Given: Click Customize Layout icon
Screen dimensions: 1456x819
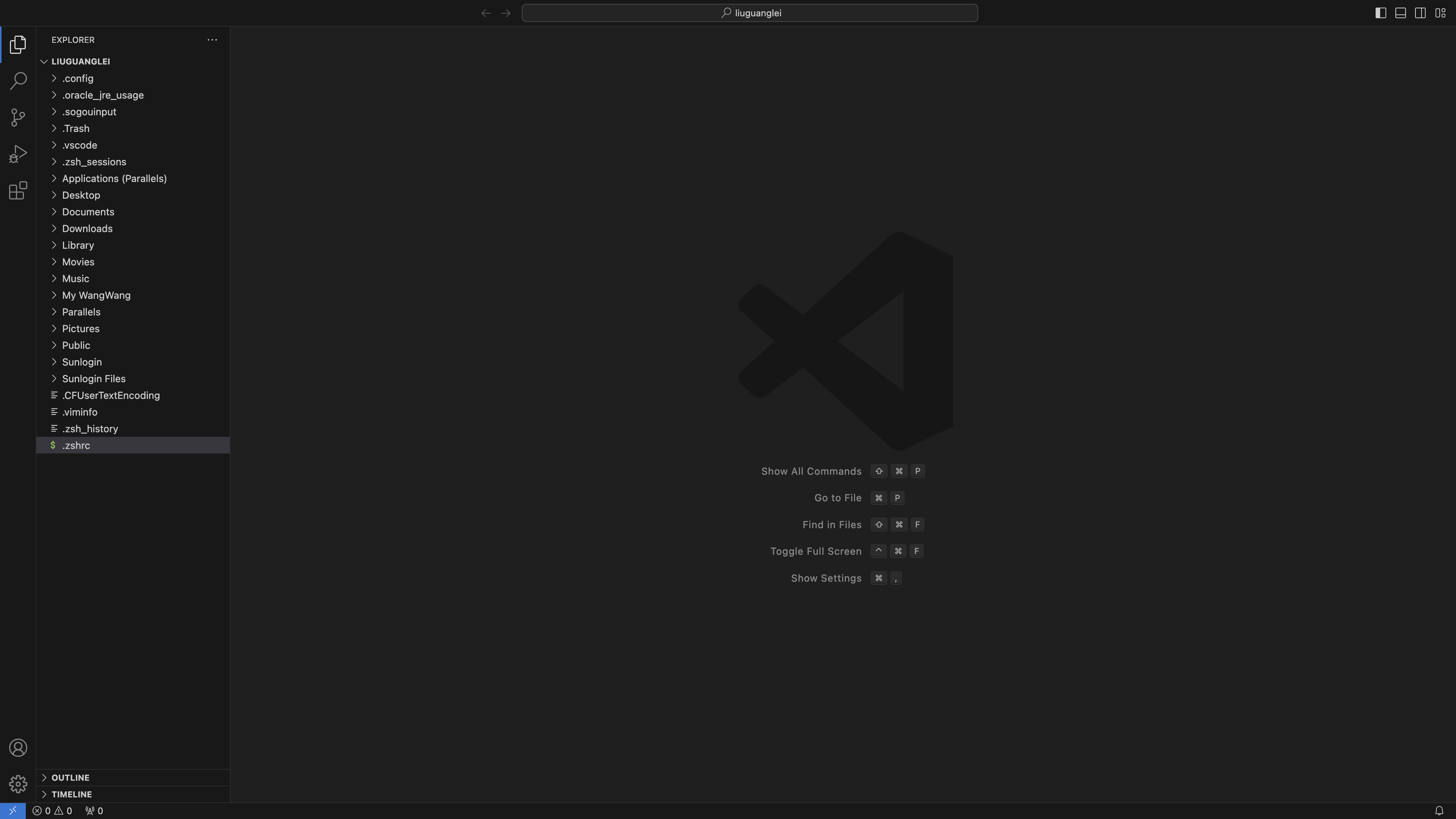Looking at the screenshot, I should pyautogui.click(x=1440, y=13).
